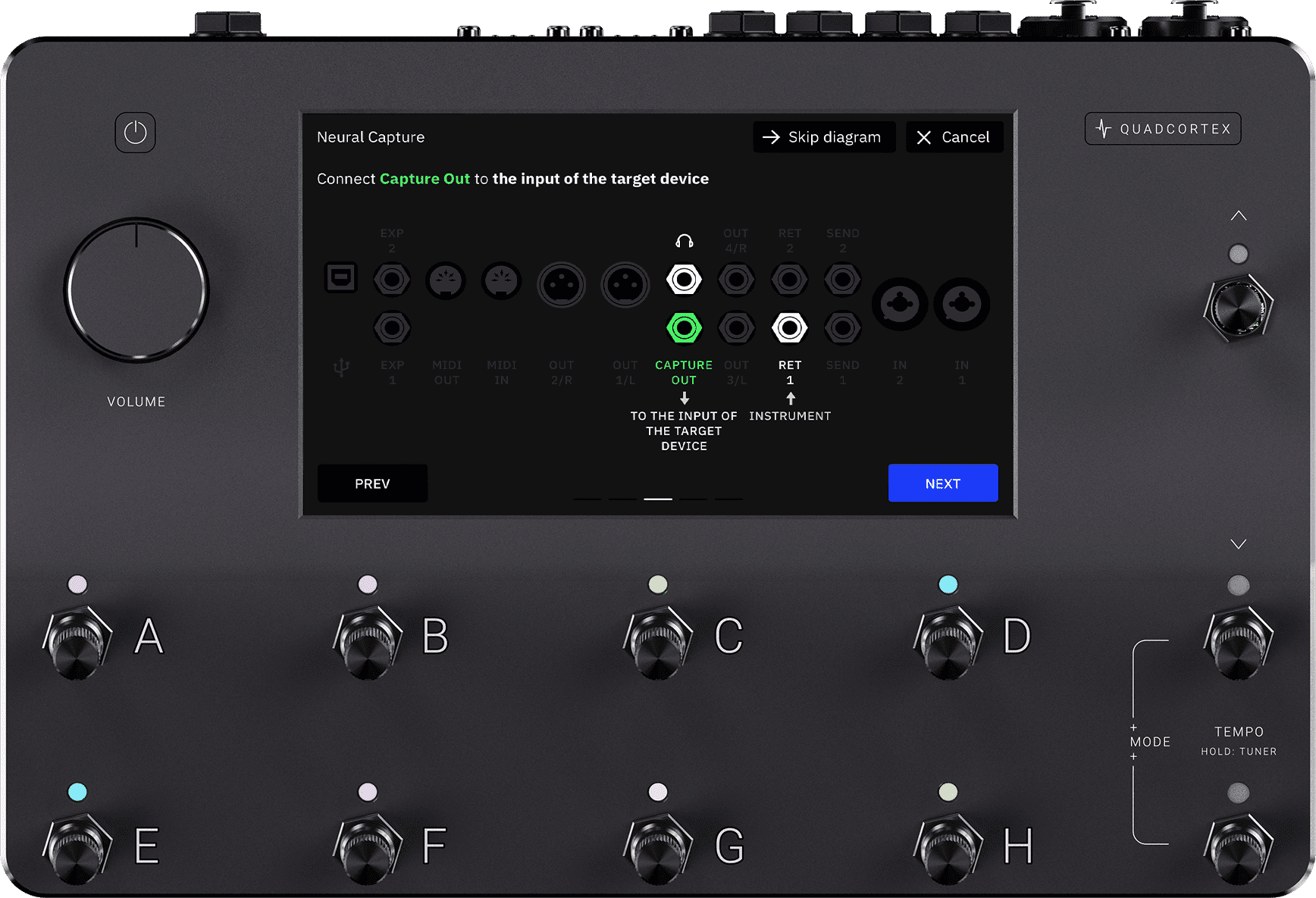Viewport: 1316px width, 898px height.
Task: Click the up footswitch below the up chevron
Action: point(1239,308)
